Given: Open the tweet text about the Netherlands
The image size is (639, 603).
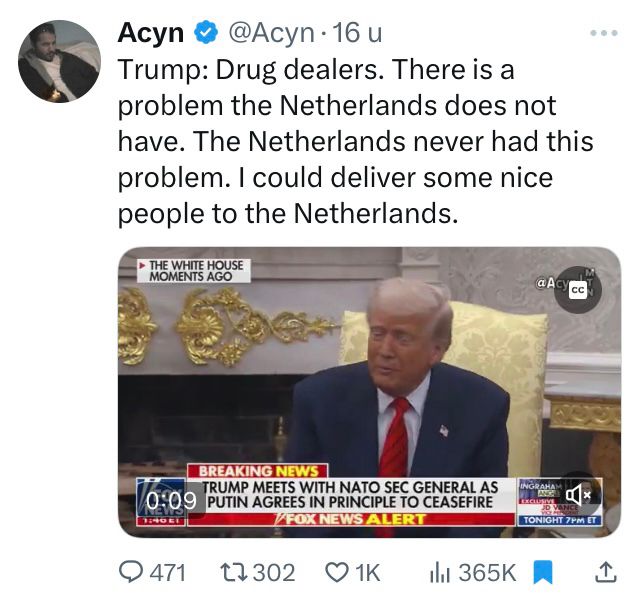Looking at the screenshot, I should (x=356, y=141).
